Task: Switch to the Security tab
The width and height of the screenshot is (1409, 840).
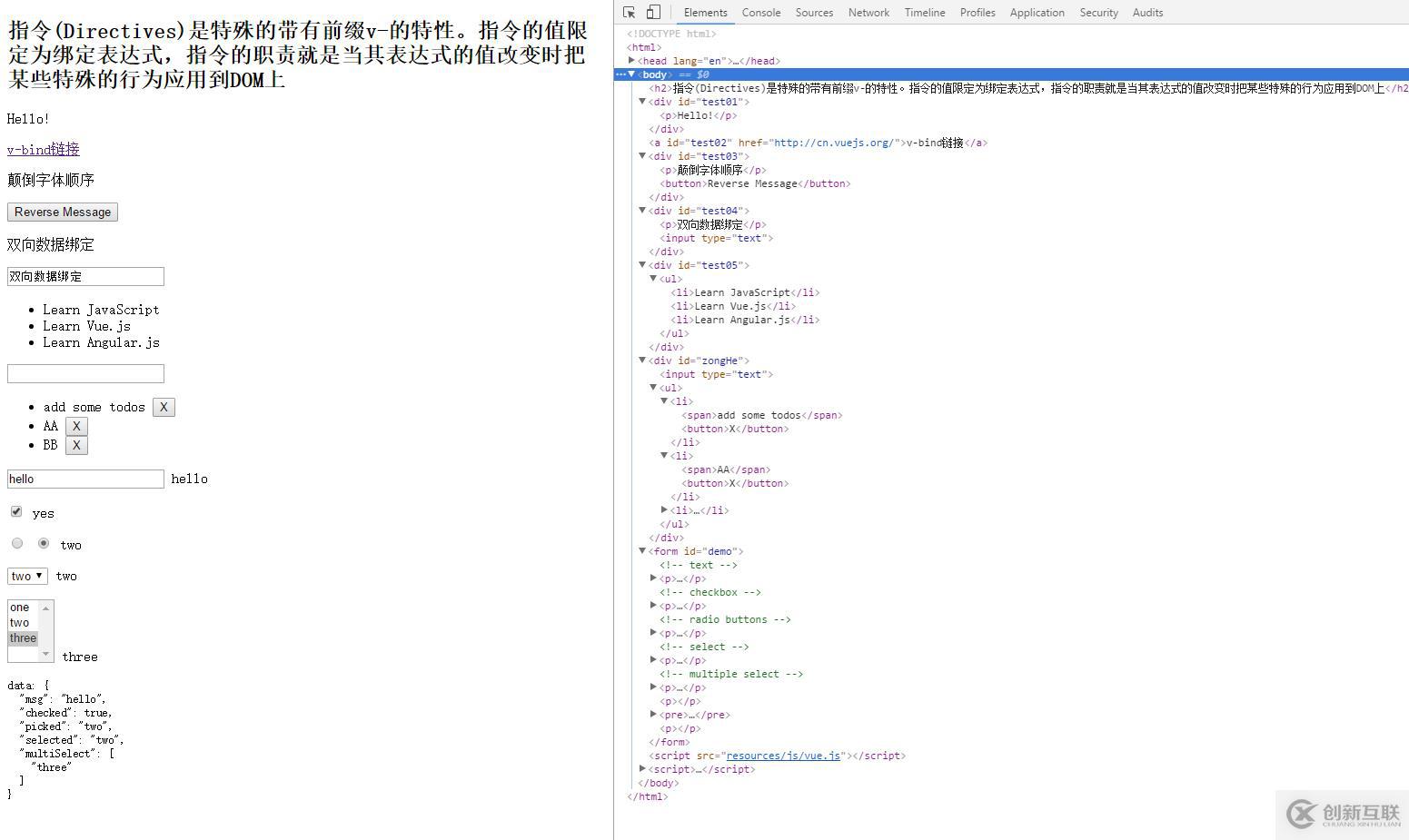Action: [x=1098, y=13]
